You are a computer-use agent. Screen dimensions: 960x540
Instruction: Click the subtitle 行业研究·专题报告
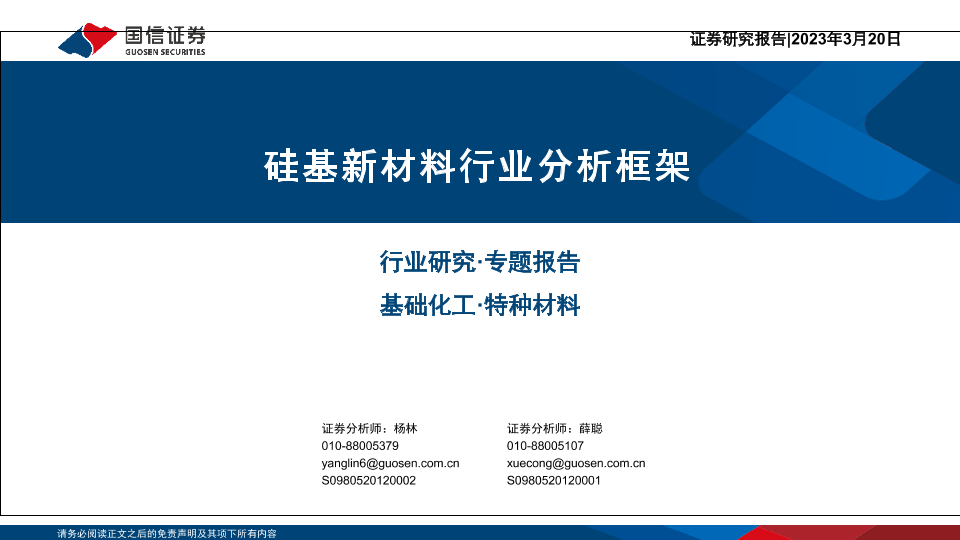pos(480,263)
